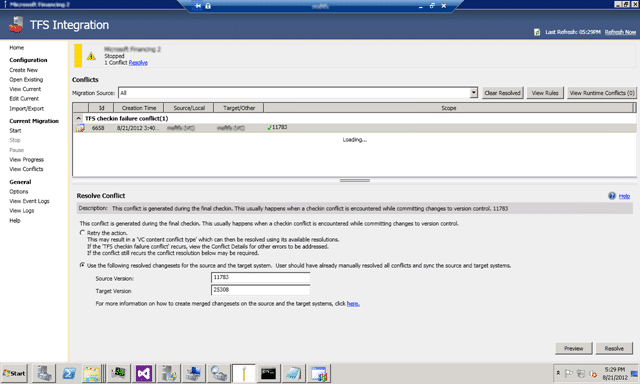Click the yellow warning triangle icon
The height and width of the screenshot is (384, 640).
coord(91,56)
